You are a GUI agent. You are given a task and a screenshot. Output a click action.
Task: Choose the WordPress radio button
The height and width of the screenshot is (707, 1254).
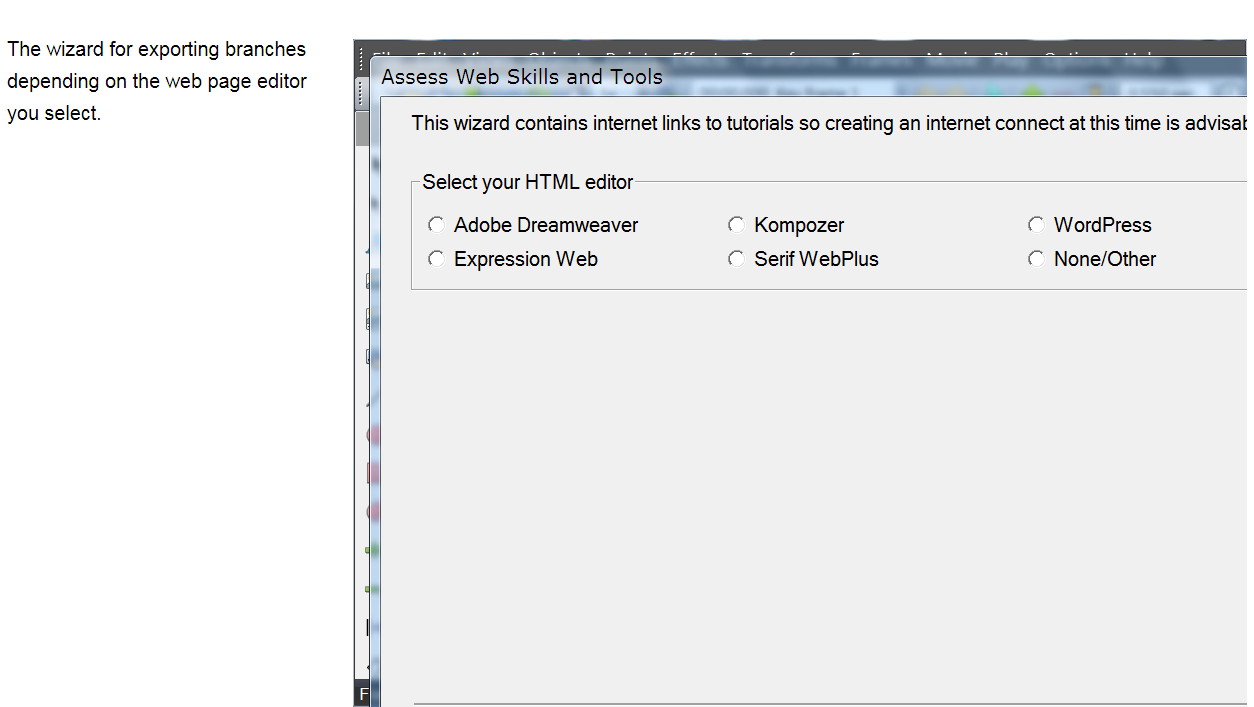[x=1036, y=225]
